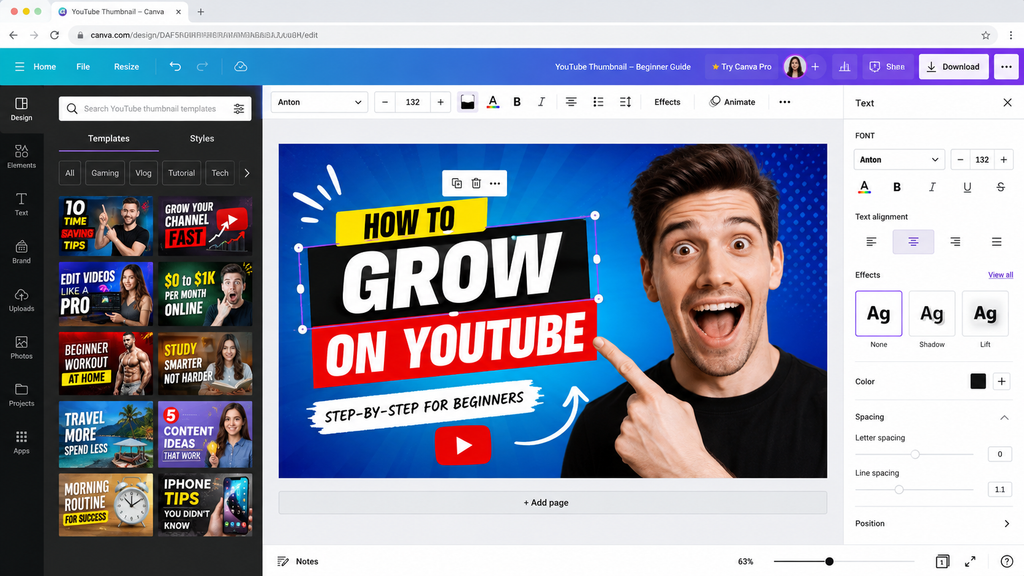Click the Download button

(953, 67)
